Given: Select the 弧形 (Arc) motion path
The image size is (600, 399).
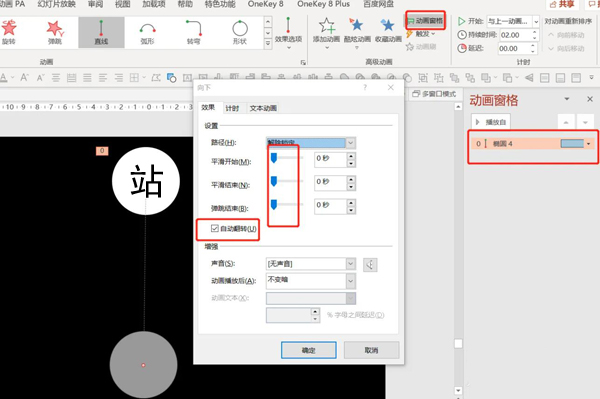Looking at the screenshot, I should (x=147, y=32).
